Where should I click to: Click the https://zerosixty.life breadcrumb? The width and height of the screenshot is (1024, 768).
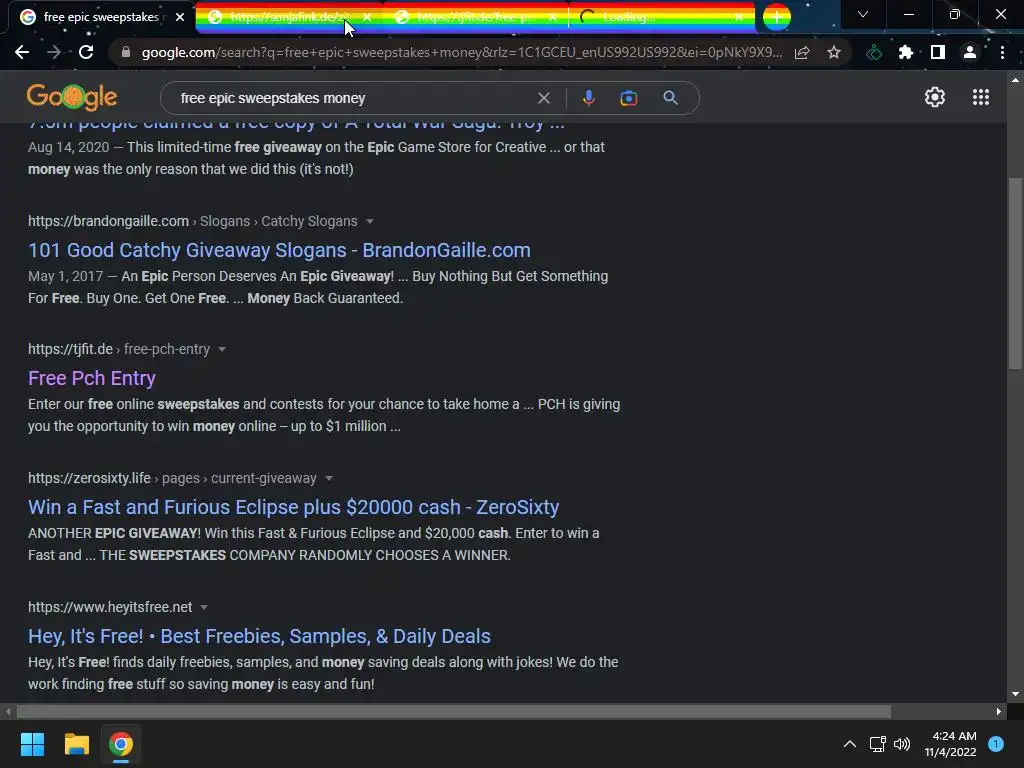click(89, 478)
